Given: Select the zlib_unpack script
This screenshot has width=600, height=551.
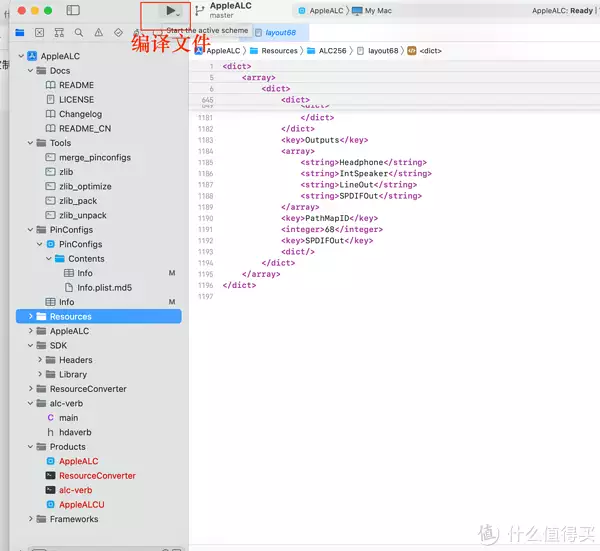Looking at the screenshot, I should pyautogui.click(x=82, y=215).
